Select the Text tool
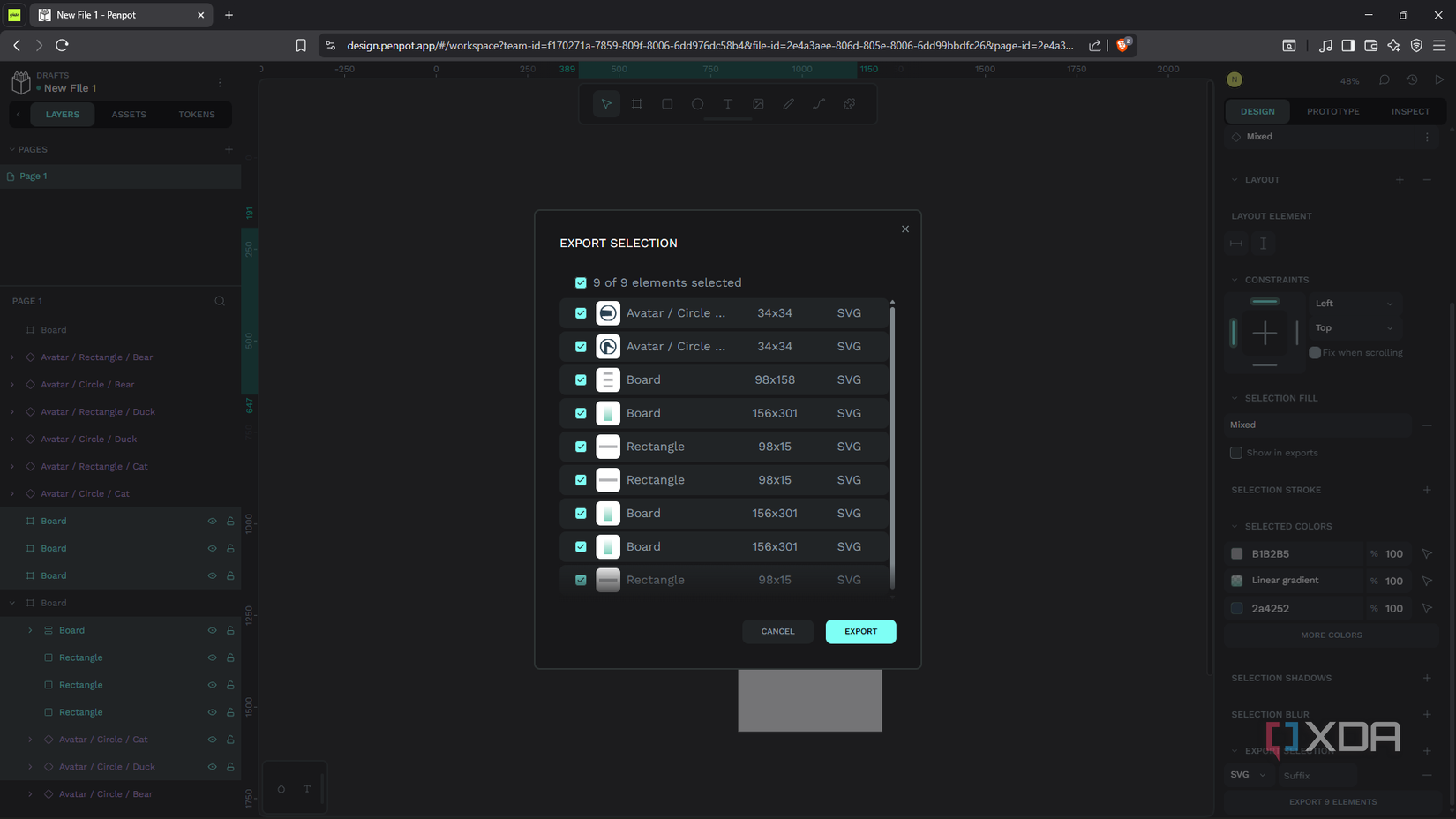Screen dimensions: 1456x819 pyautogui.click(x=728, y=104)
